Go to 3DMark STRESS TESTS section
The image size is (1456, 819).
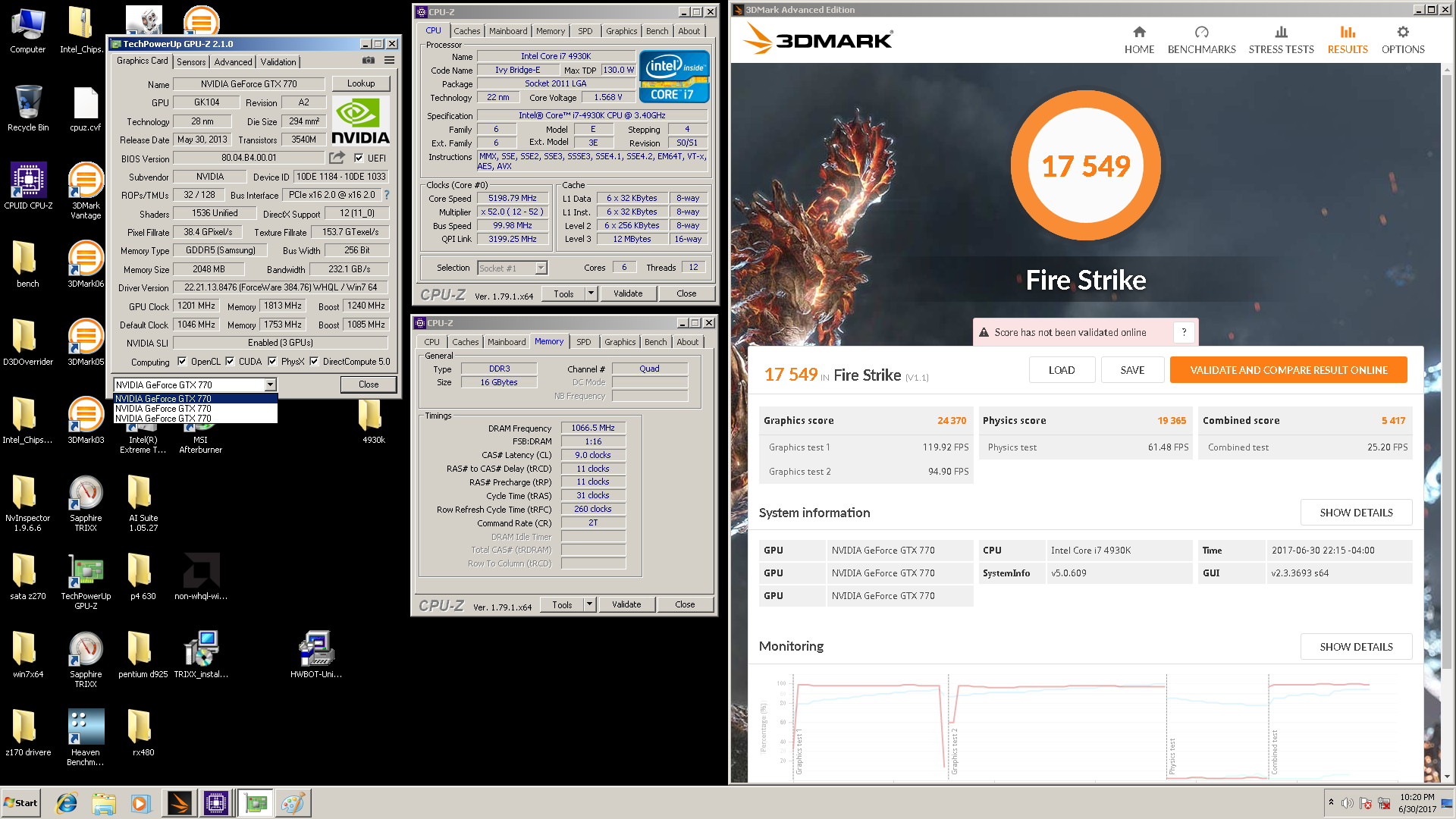pyautogui.click(x=1281, y=40)
